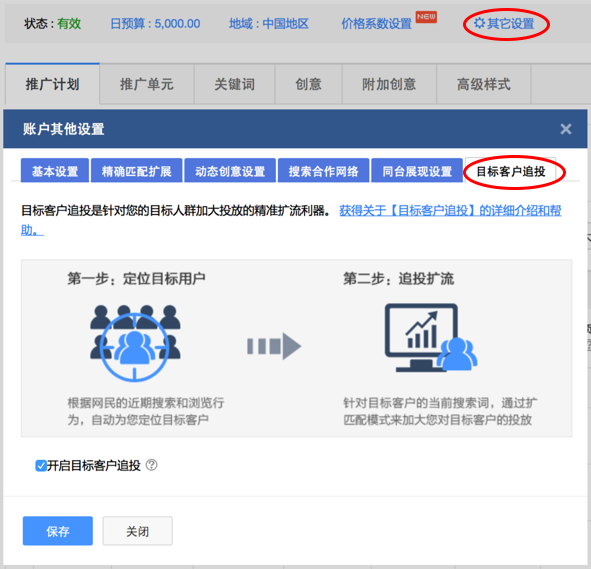Switch to the 同台展现设置 tab

pos(417,171)
